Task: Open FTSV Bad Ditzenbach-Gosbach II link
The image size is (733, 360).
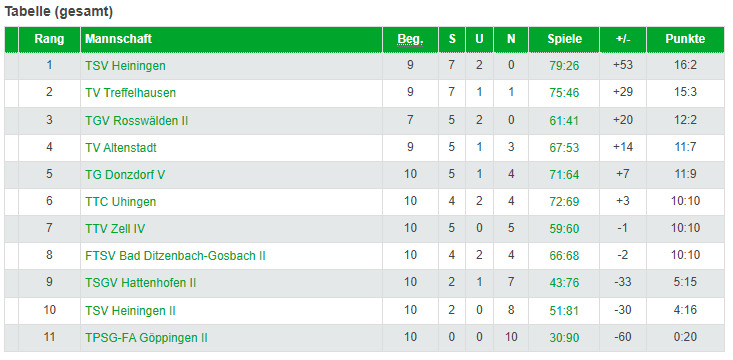Action: pyautogui.click(x=175, y=256)
